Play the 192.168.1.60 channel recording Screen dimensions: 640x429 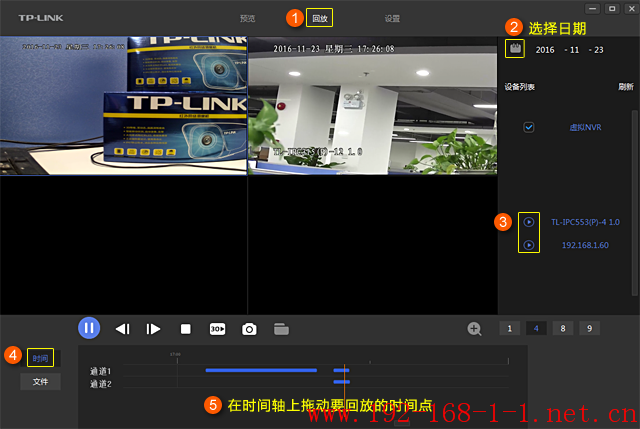[x=529, y=245]
